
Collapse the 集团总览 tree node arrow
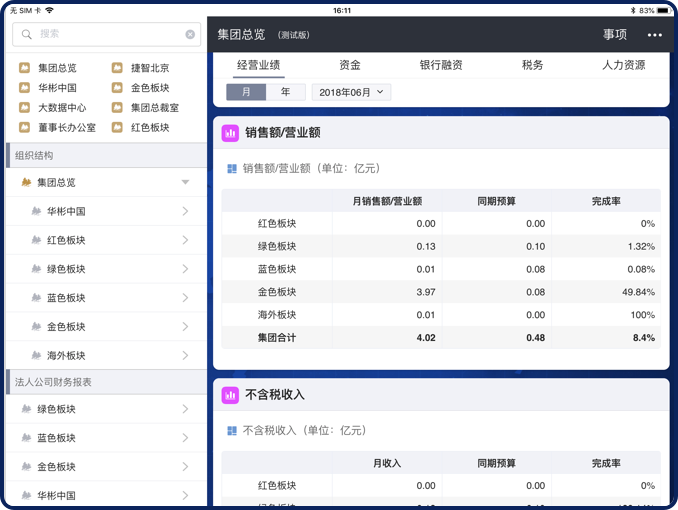coord(185,182)
